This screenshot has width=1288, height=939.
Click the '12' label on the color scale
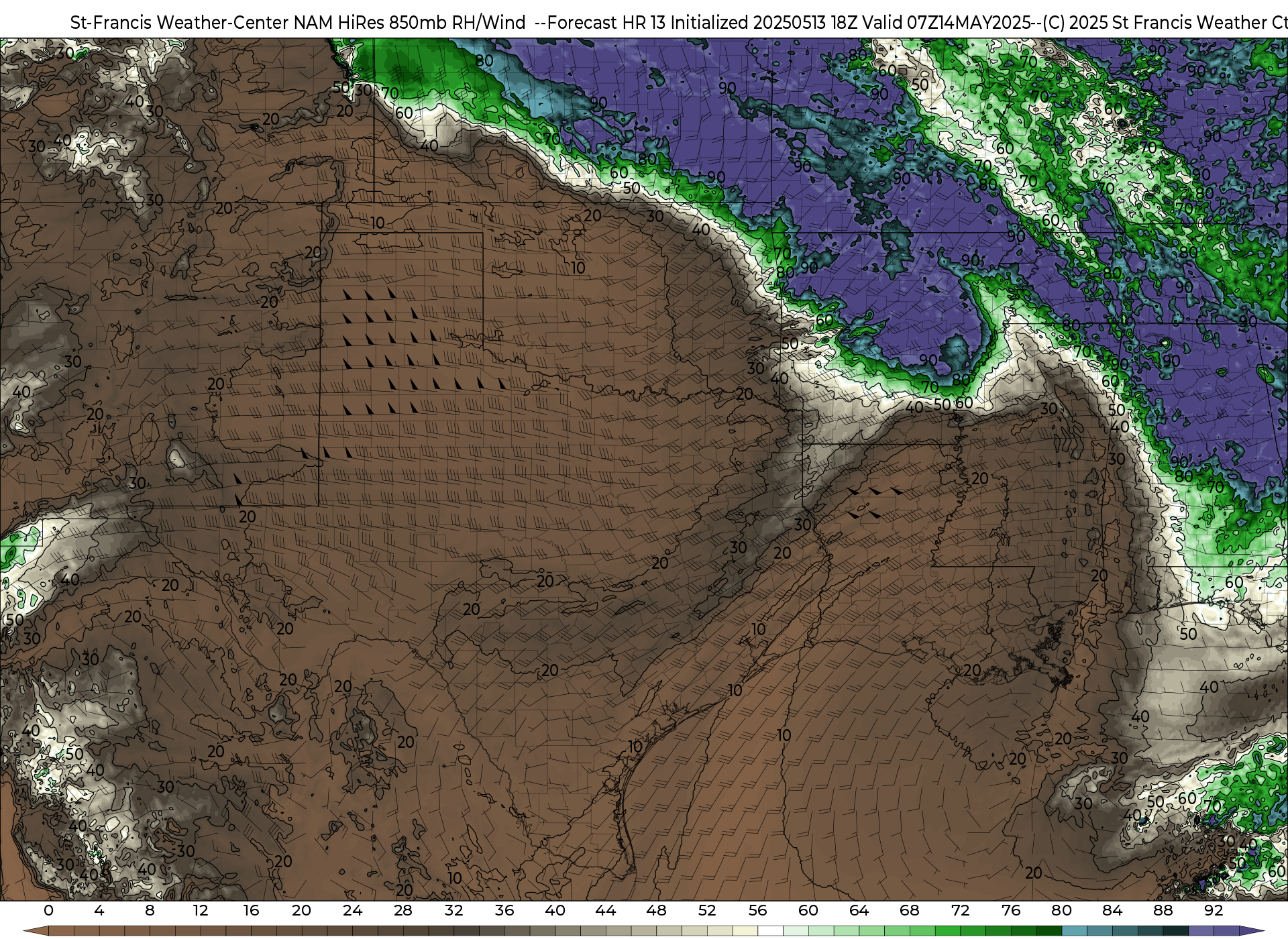coord(200,910)
